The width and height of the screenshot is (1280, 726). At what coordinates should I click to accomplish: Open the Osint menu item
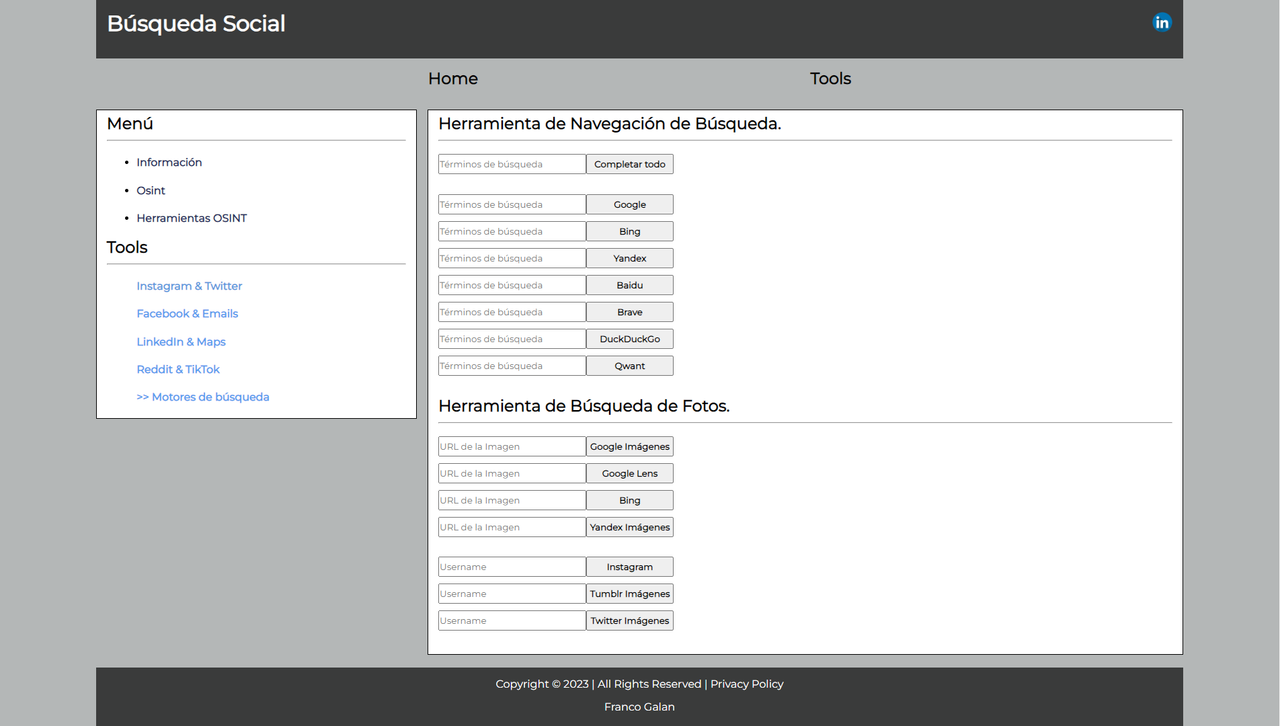pos(151,190)
